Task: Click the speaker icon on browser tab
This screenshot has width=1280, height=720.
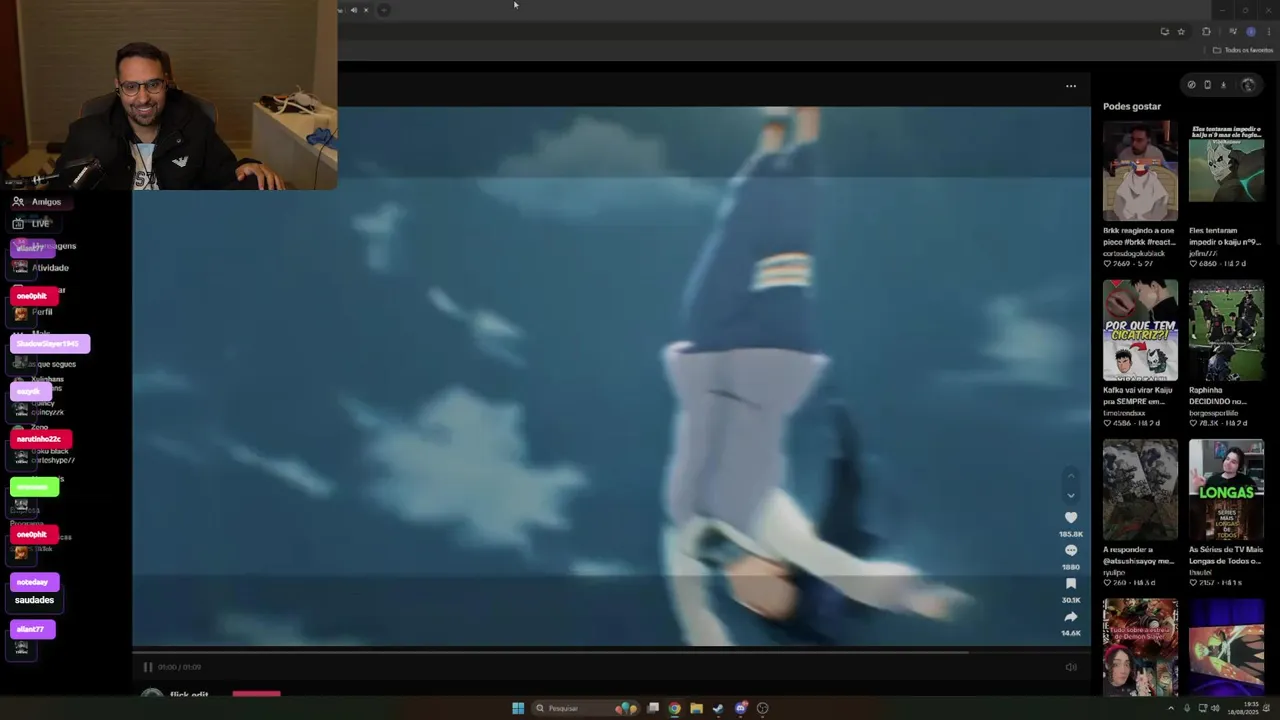Action: click(354, 10)
